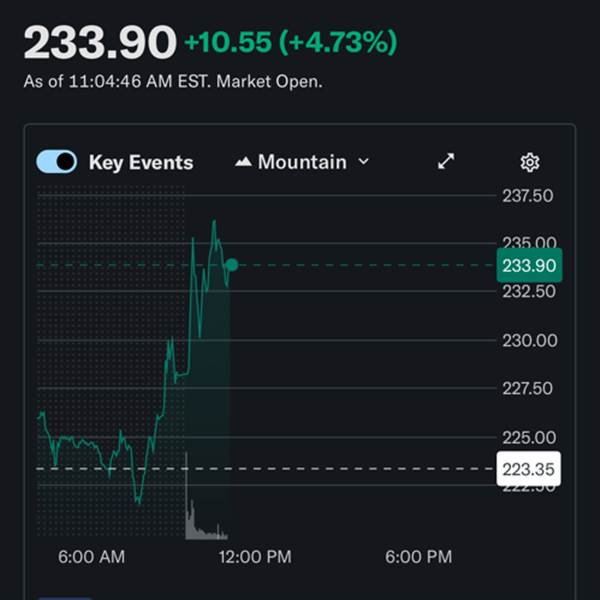
Task: Click the Key Events label
Action: [141, 162]
